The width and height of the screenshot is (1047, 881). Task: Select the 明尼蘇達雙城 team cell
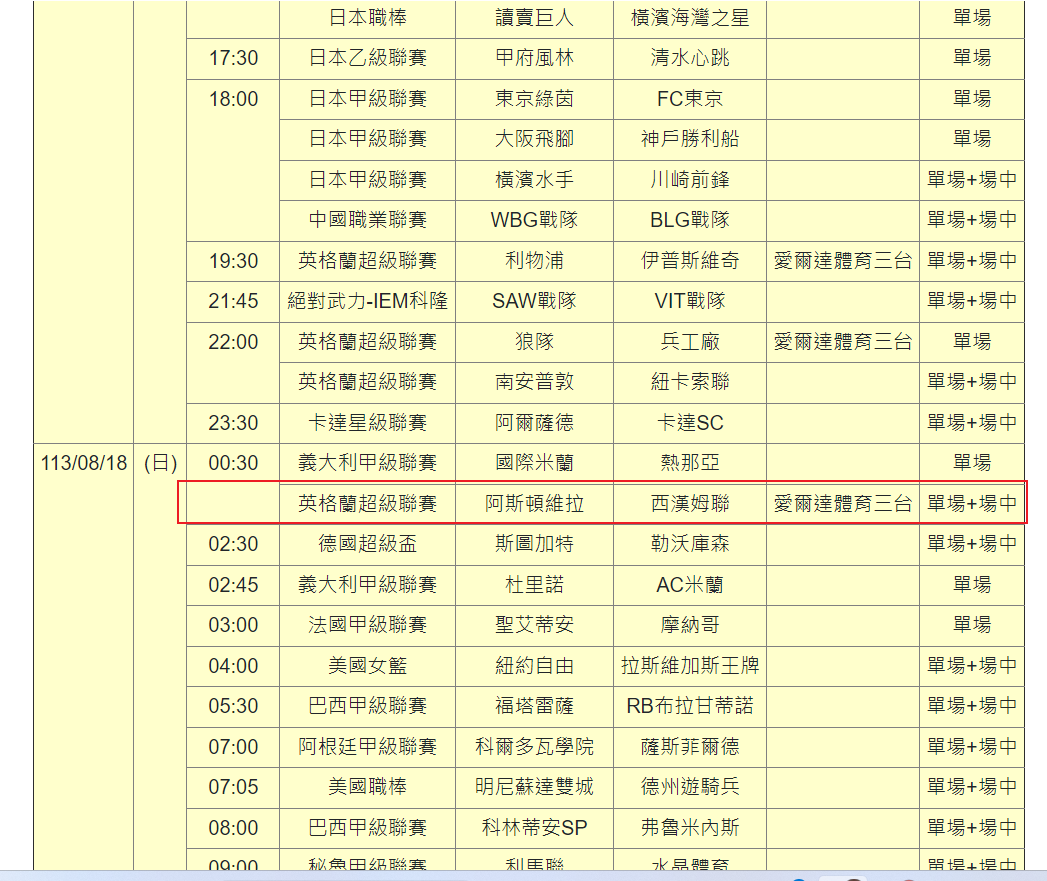pos(534,787)
